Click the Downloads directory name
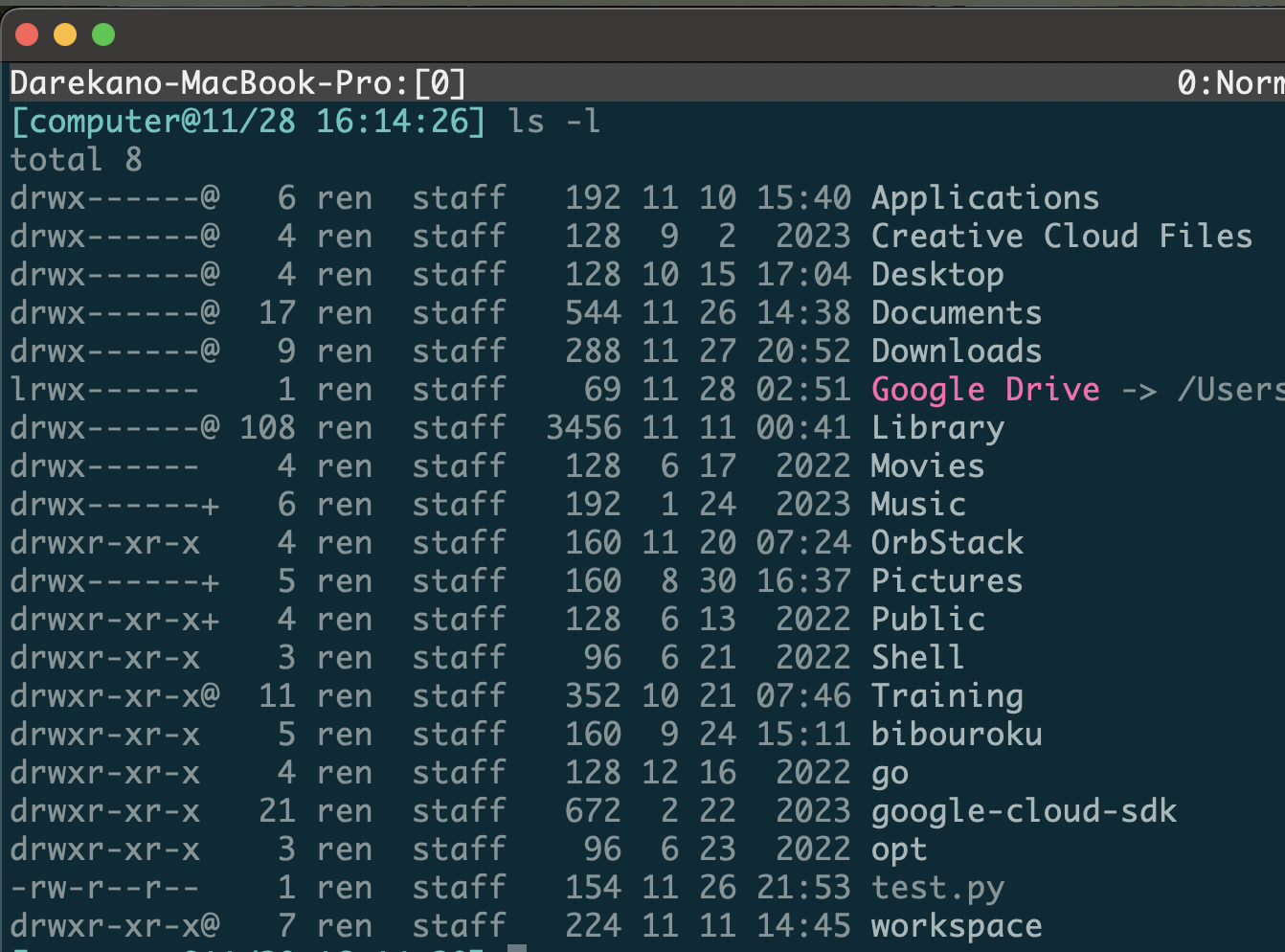 pyautogui.click(x=955, y=351)
